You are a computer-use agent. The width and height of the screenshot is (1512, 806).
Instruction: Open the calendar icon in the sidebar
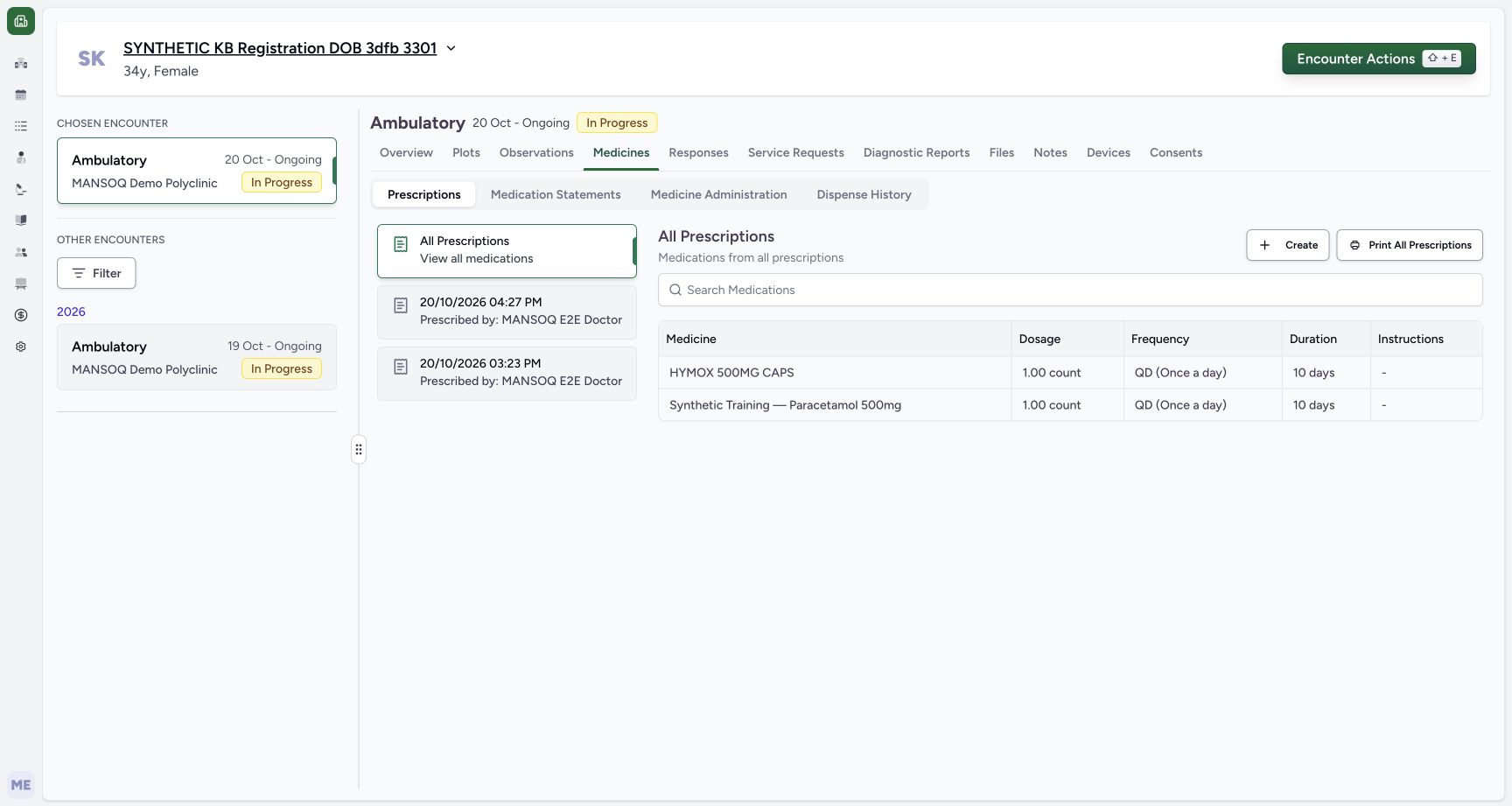(21, 95)
